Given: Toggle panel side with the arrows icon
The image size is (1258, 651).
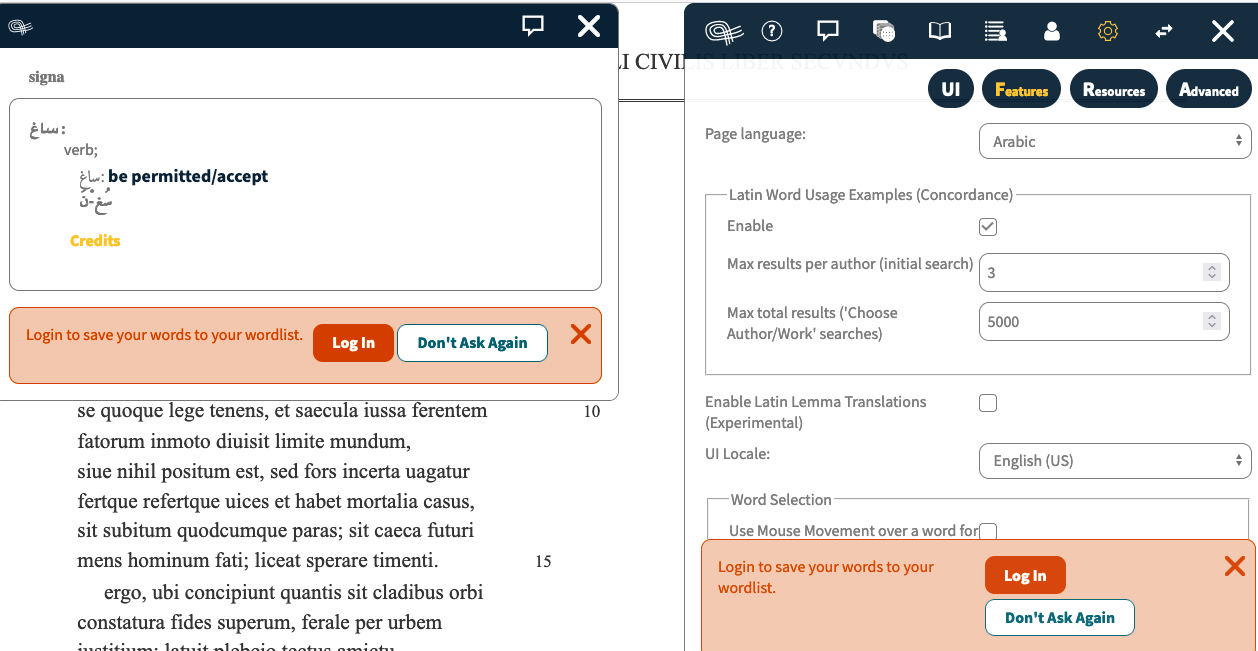Looking at the screenshot, I should (x=1163, y=31).
